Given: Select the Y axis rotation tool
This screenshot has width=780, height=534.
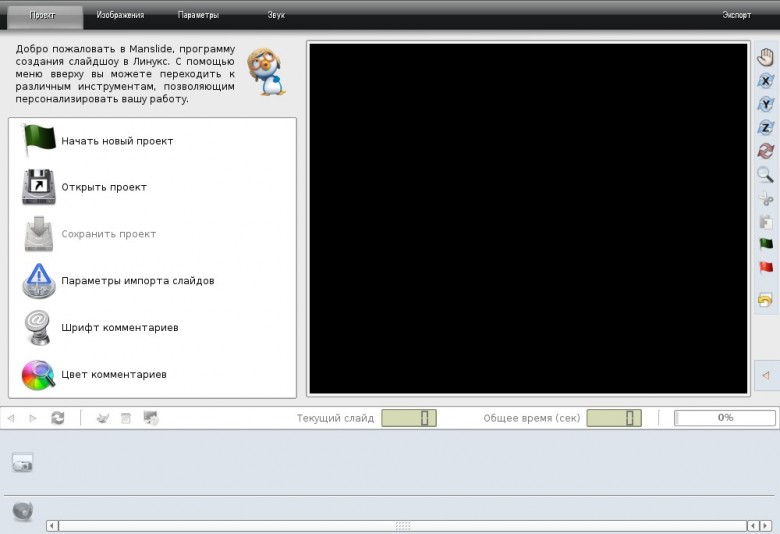Looking at the screenshot, I should coord(766,104).
